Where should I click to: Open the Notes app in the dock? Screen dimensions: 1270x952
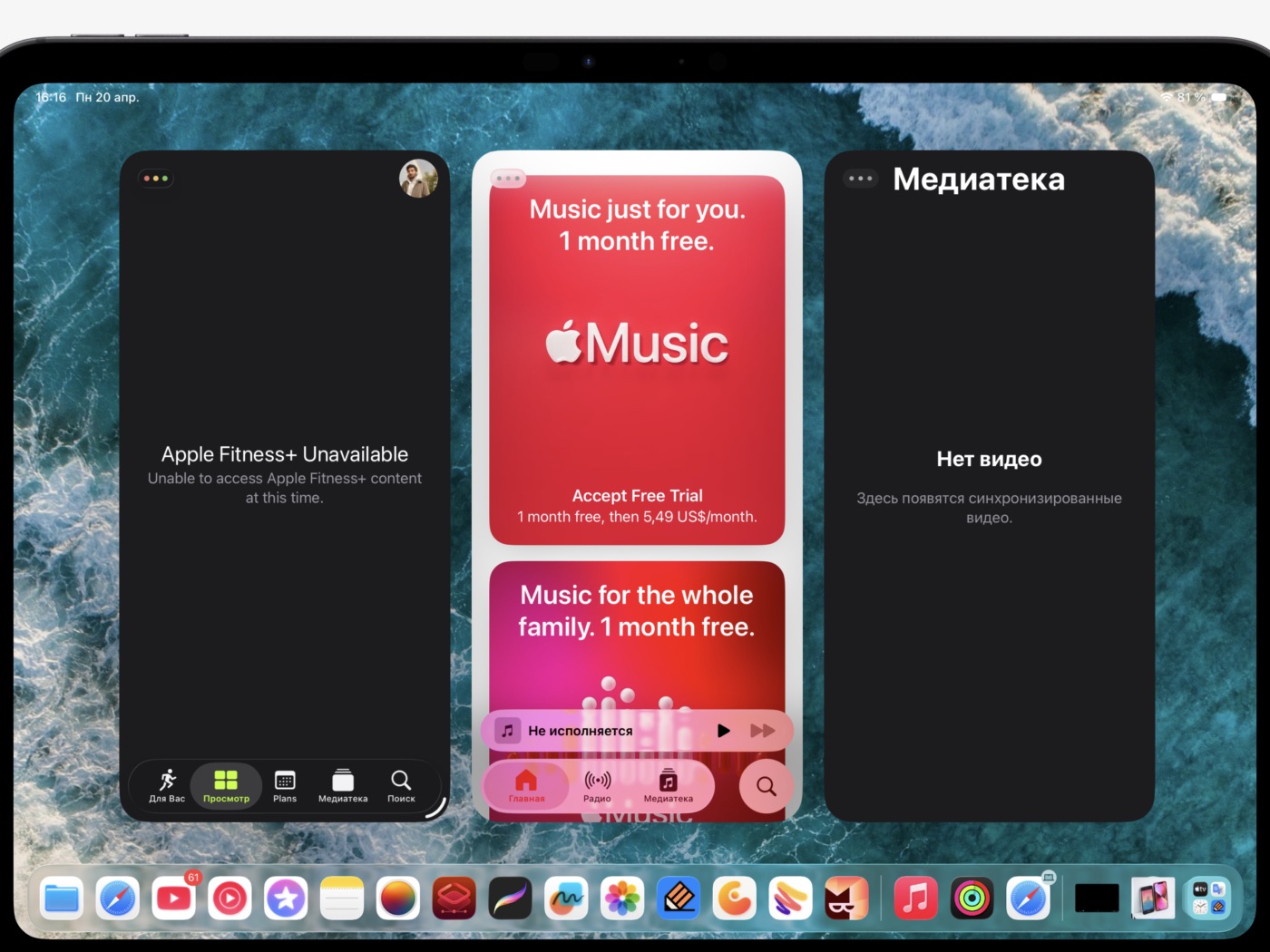point(342,899)
